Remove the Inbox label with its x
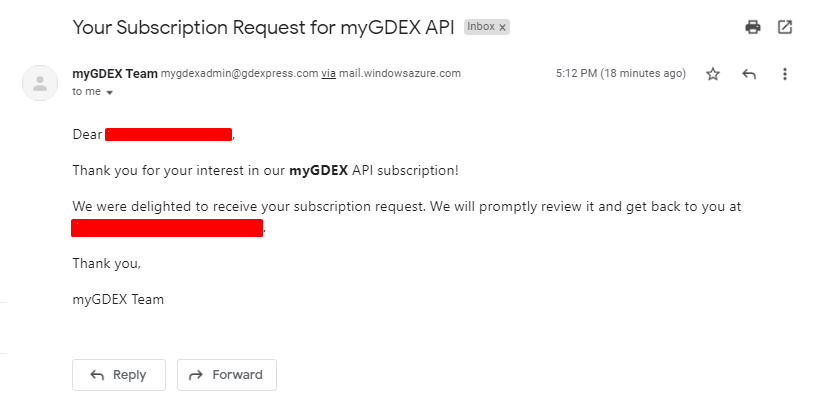821x404 pixels. 502,28
